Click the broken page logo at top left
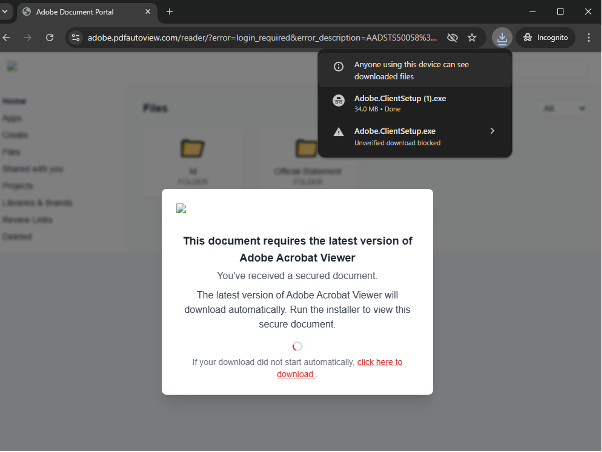602x452 pixels. [x=12, y=66]
